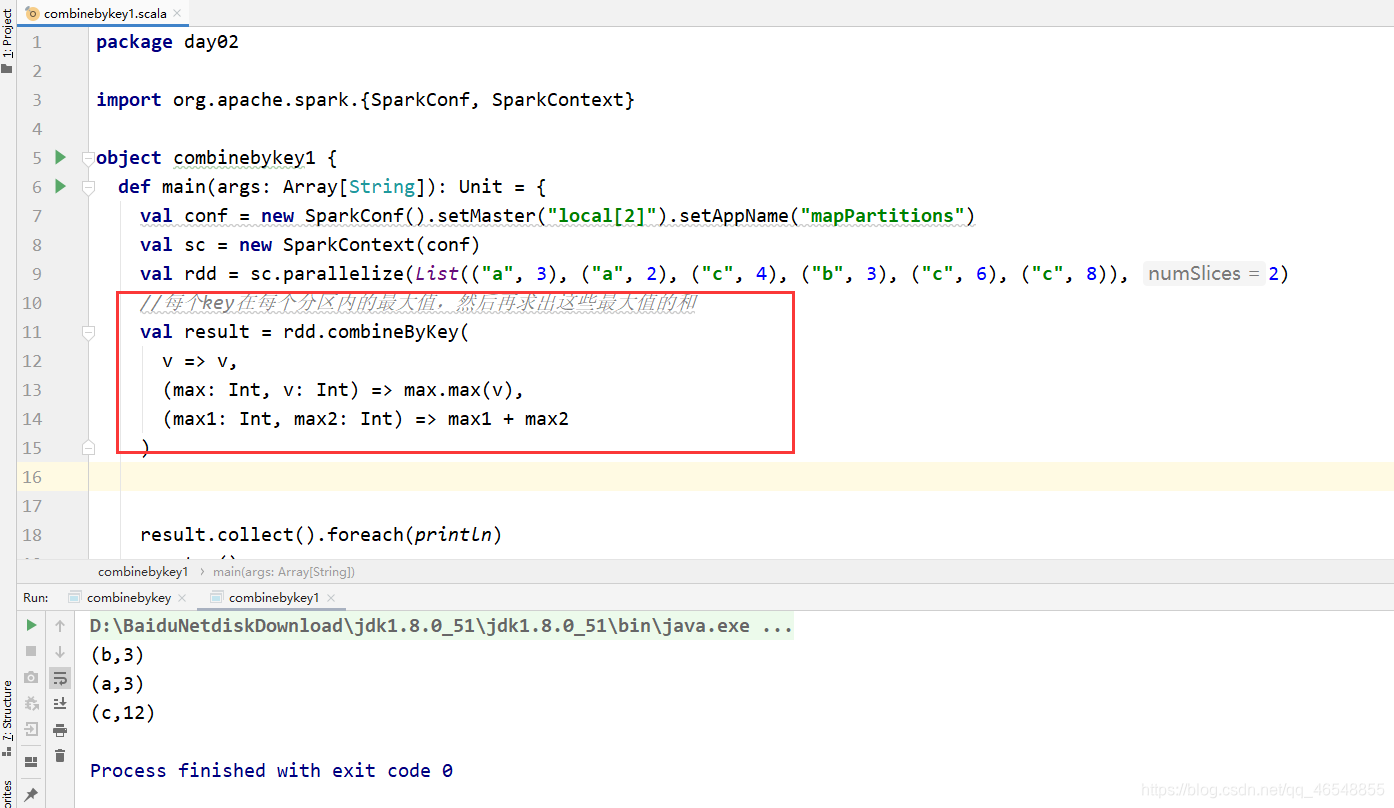Image resolution: width=1394 pixels, height=808 pixels.
Task: Click the (a,3) console output line
Action: click(117, 684)
